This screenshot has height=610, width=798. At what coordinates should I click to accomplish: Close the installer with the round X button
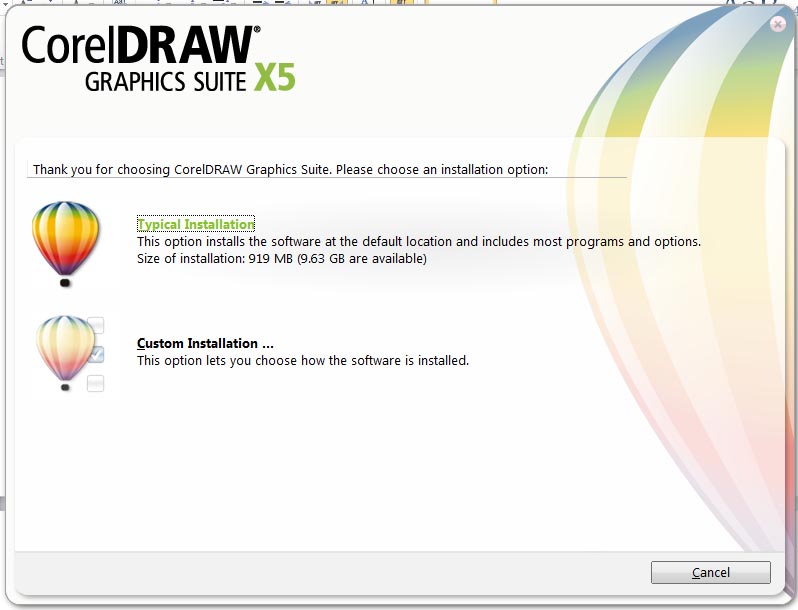point(778,24)
